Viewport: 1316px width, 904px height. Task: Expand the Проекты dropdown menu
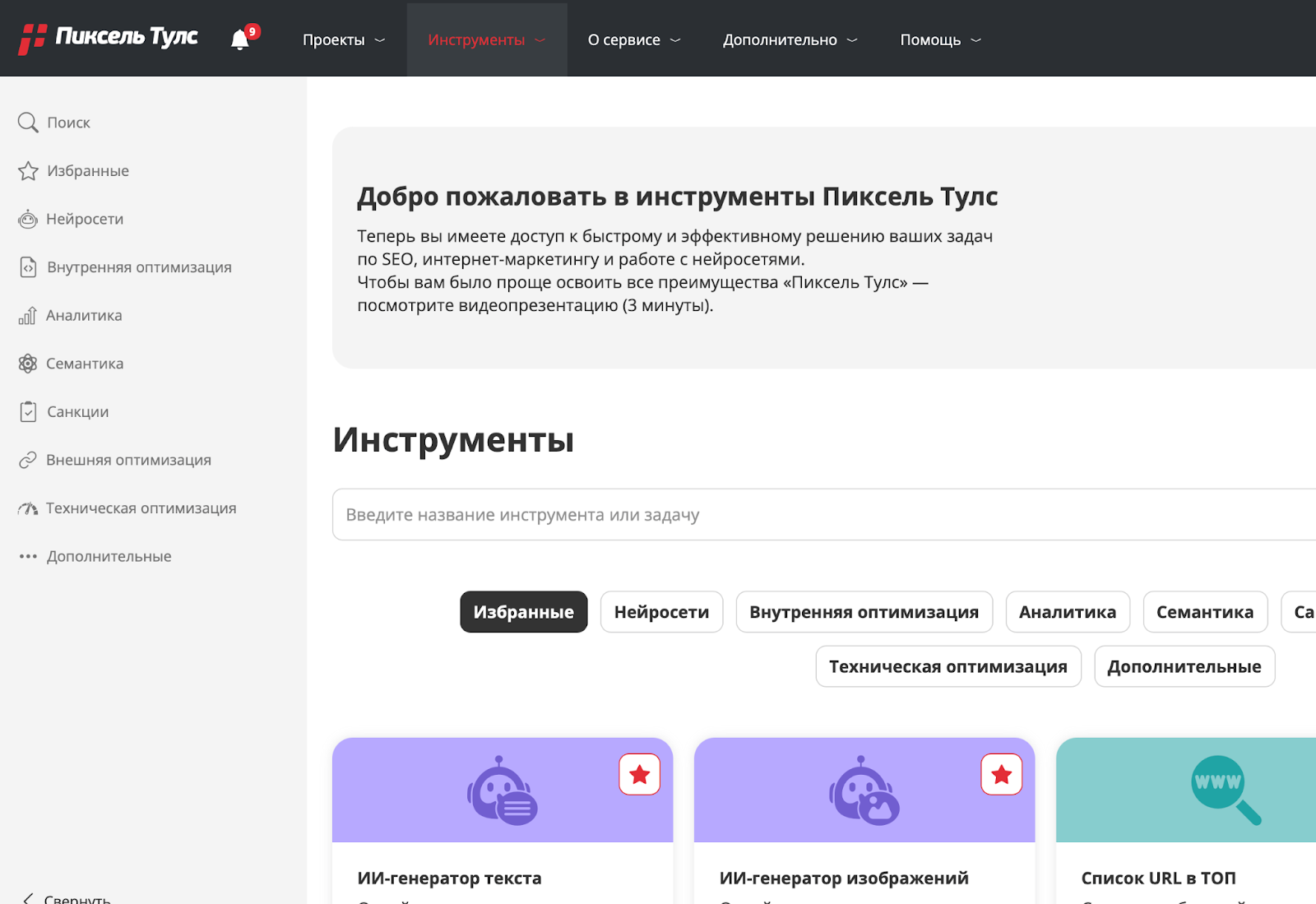click(x=343, y=39)
